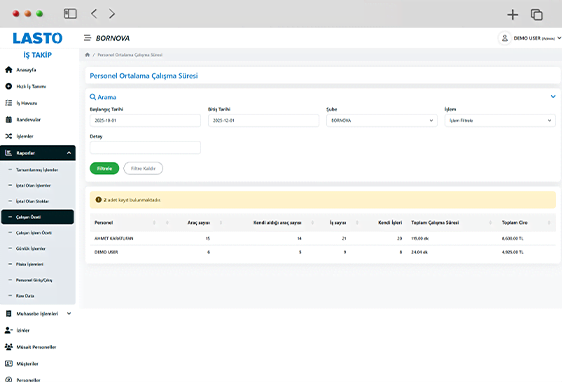Toggle the hamburger menu next to BORNOVA

click(x=87, y=38)
